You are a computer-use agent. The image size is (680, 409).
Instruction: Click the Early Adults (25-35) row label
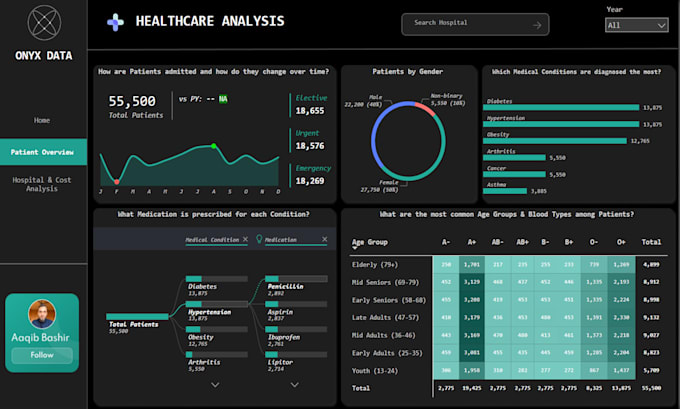(x=387, y=353)
